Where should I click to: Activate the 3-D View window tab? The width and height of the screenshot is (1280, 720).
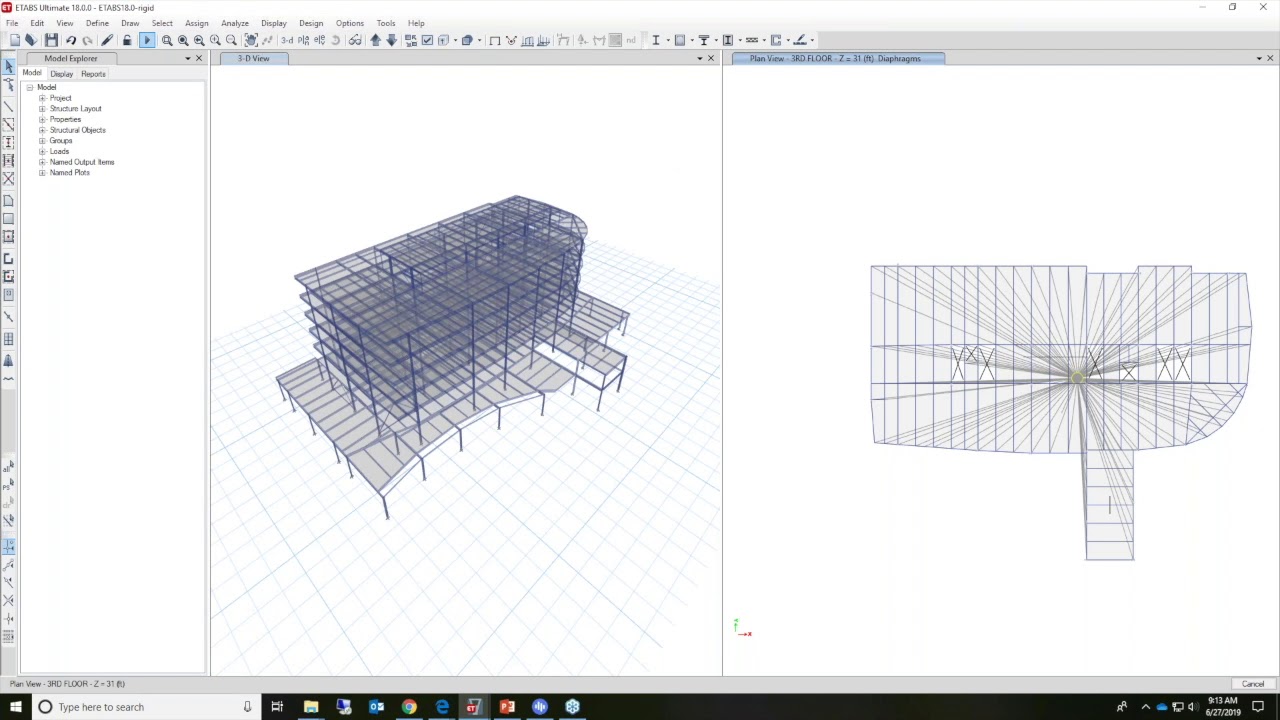point(253,58)
